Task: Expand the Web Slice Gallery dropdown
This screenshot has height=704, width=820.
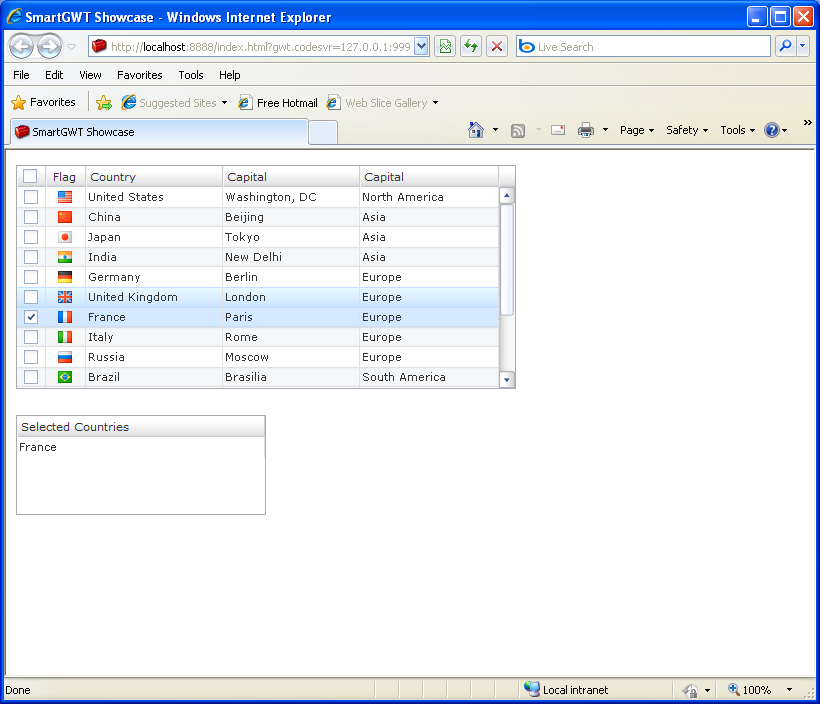Action: tap(435, 103)
